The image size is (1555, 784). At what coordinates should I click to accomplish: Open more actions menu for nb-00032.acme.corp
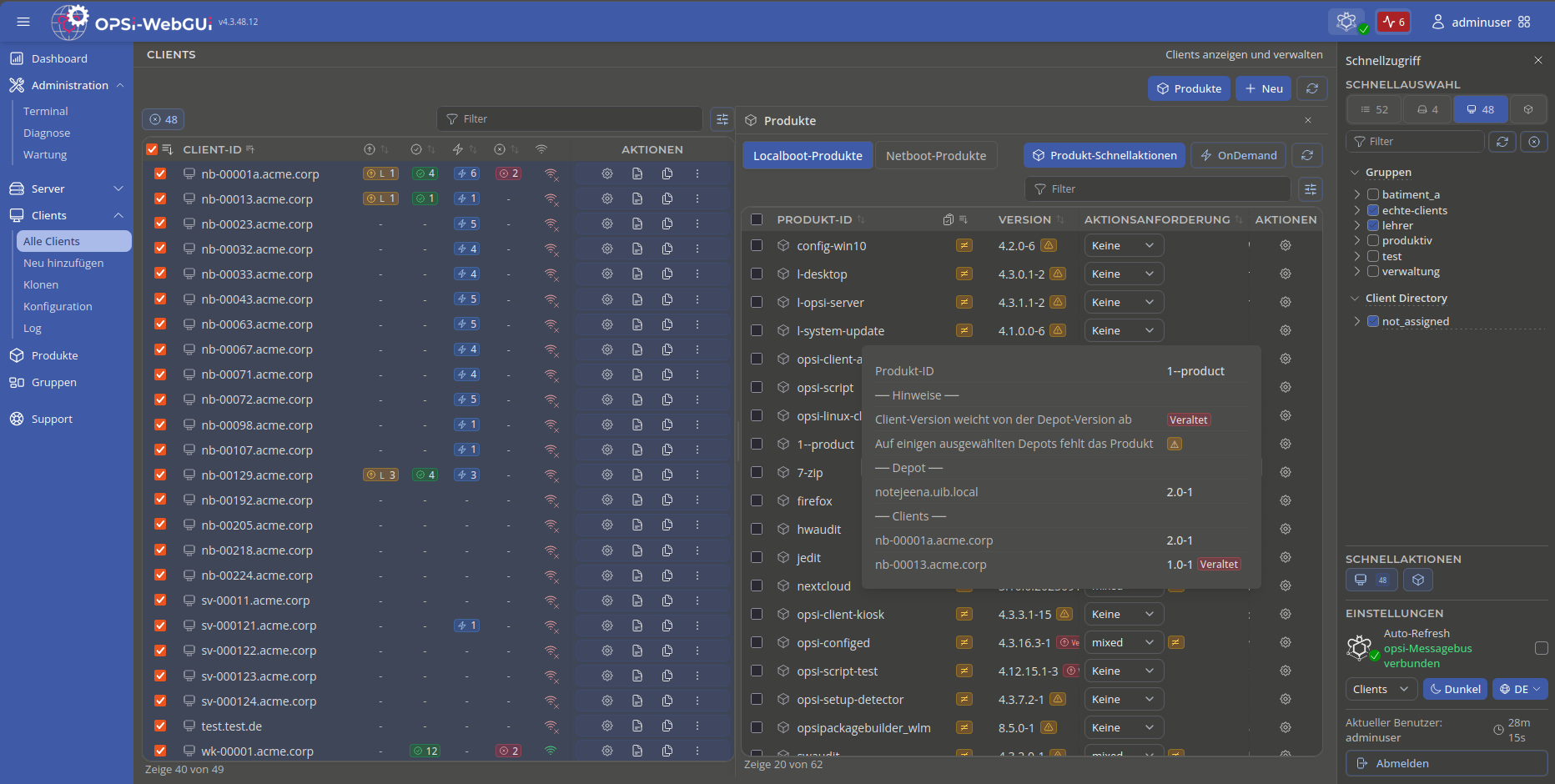[697, 249]
